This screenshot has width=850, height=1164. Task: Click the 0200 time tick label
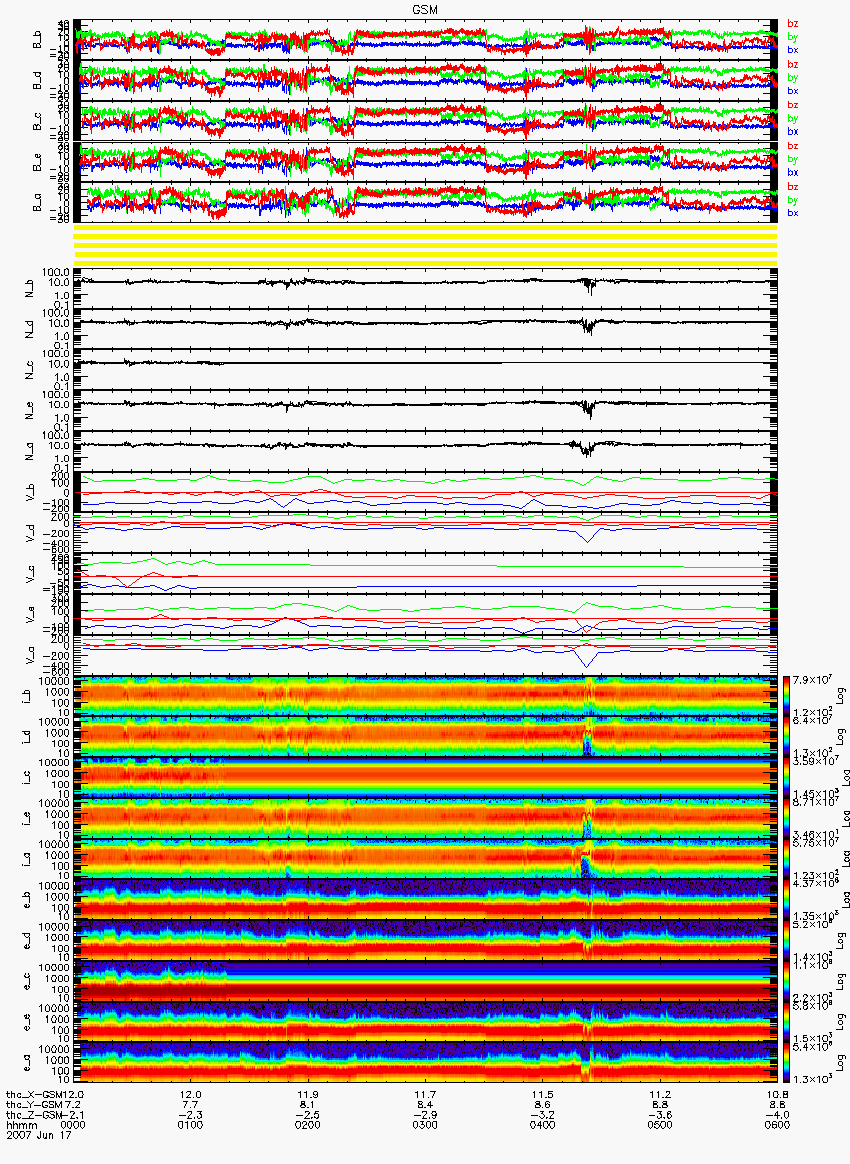coord(308,1125)
